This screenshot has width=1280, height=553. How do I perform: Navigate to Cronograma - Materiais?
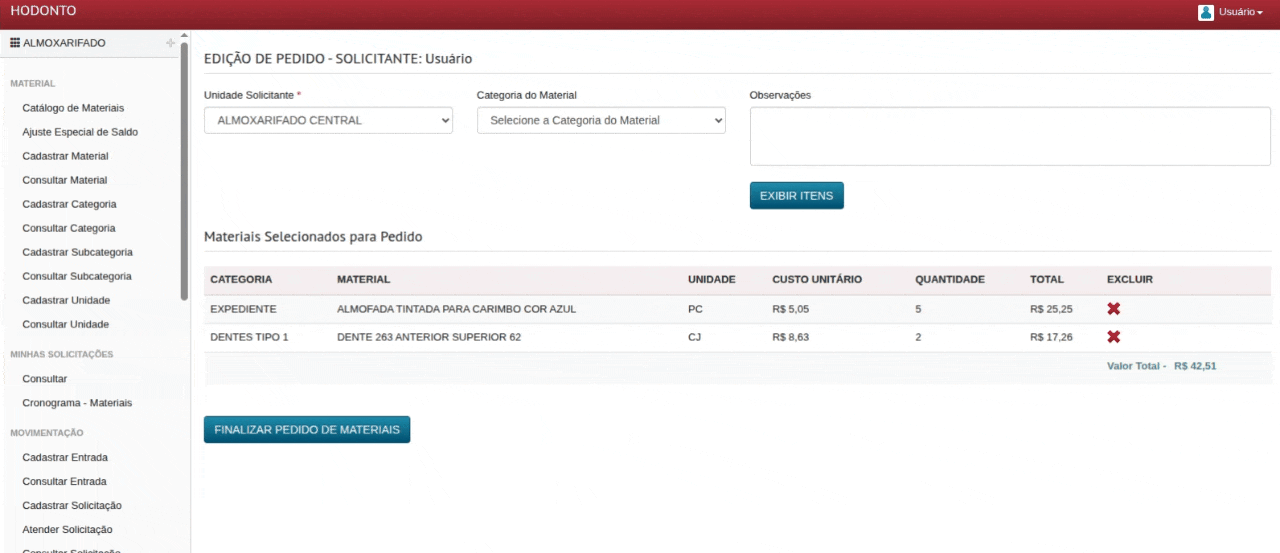point(77,403)
